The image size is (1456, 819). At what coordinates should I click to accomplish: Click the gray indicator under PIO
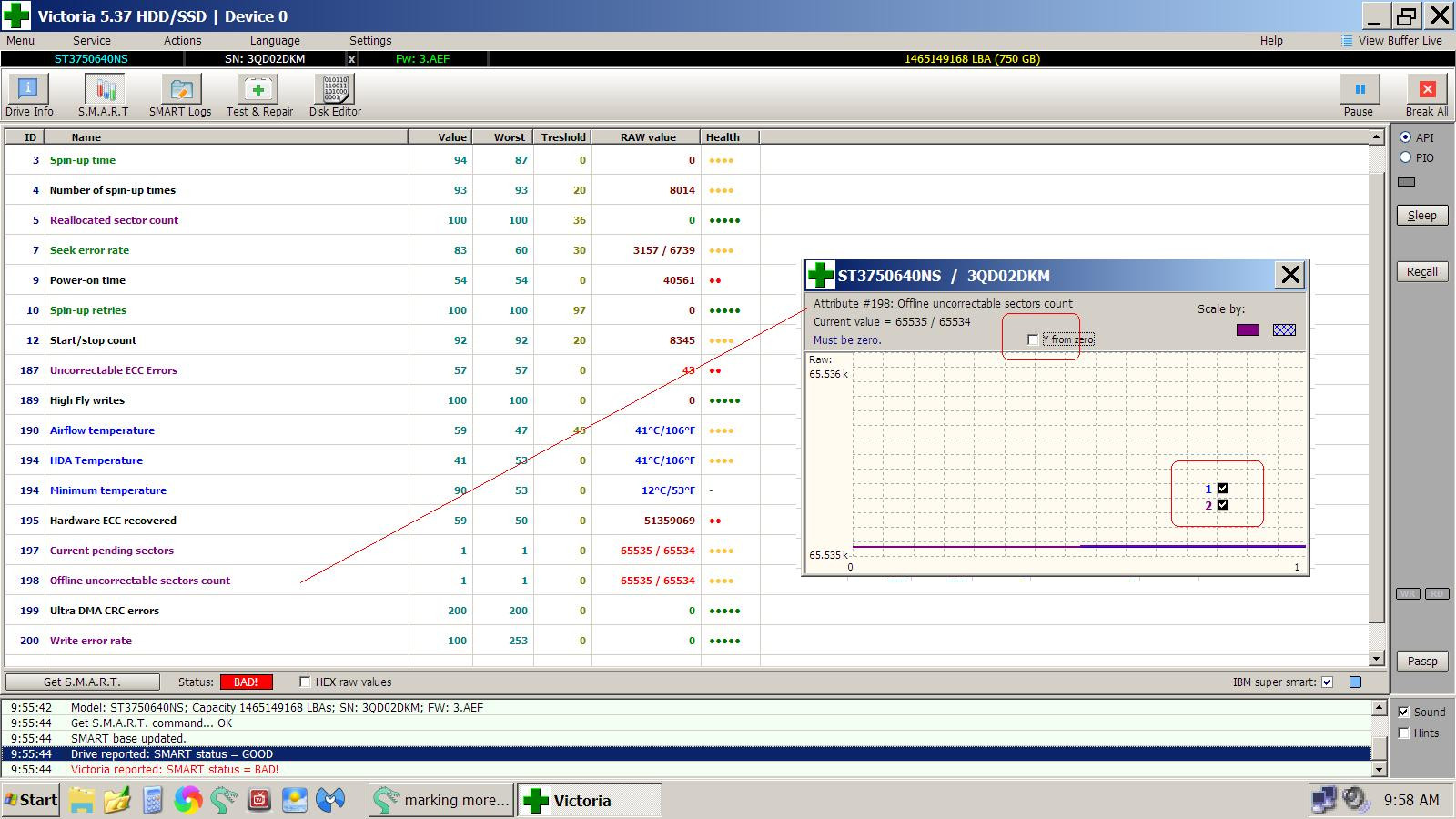(1407, 181)
